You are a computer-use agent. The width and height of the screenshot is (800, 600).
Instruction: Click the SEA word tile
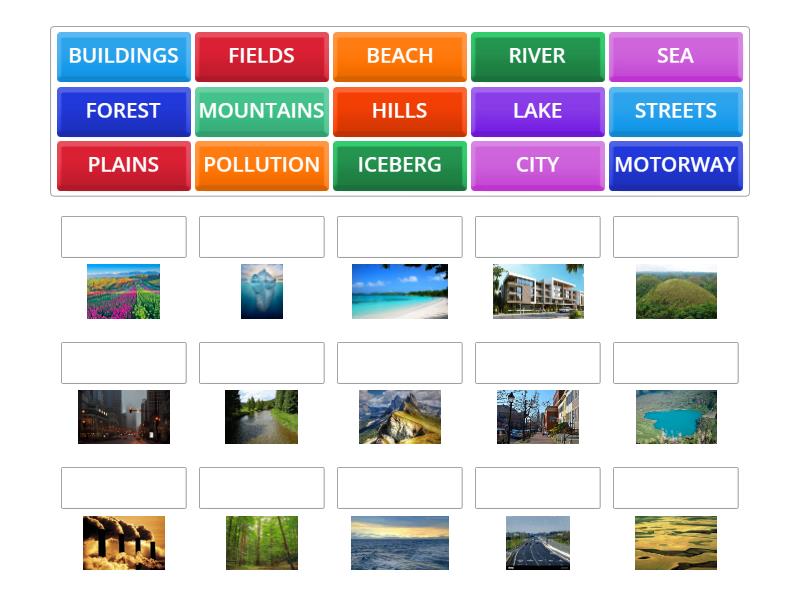click(x=675, y=56)
